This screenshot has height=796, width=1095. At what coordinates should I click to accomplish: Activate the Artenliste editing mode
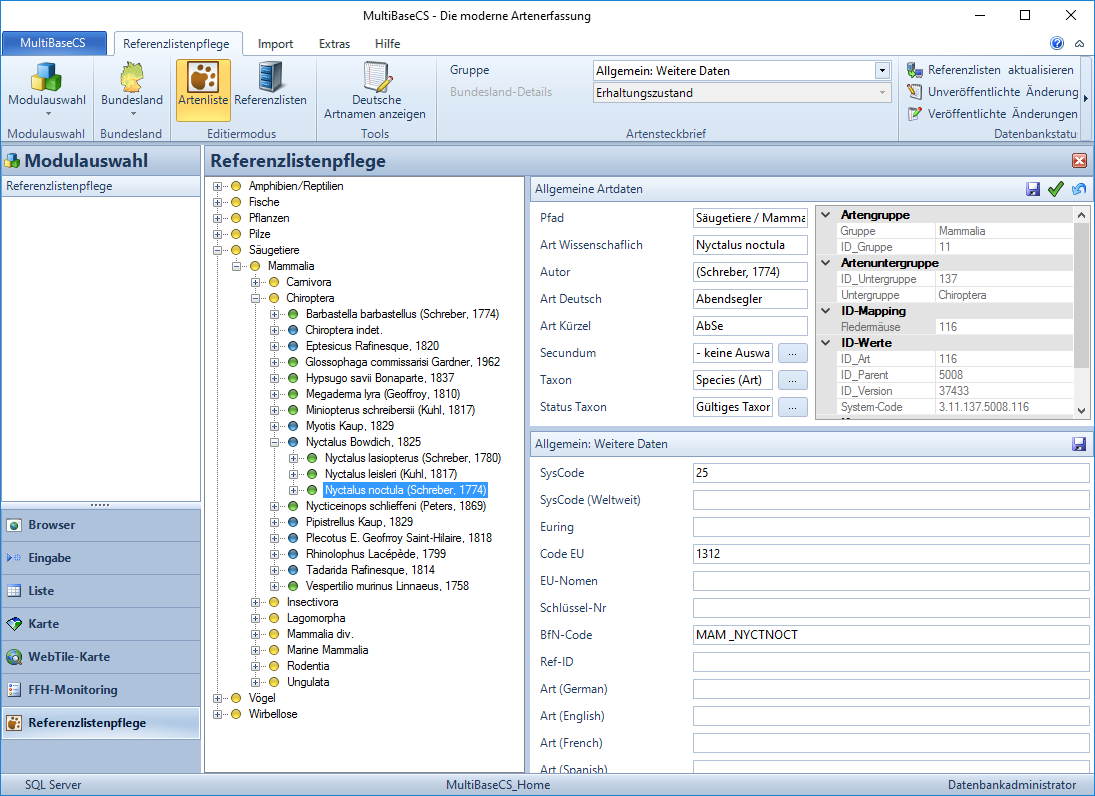[x=203, y=89]
